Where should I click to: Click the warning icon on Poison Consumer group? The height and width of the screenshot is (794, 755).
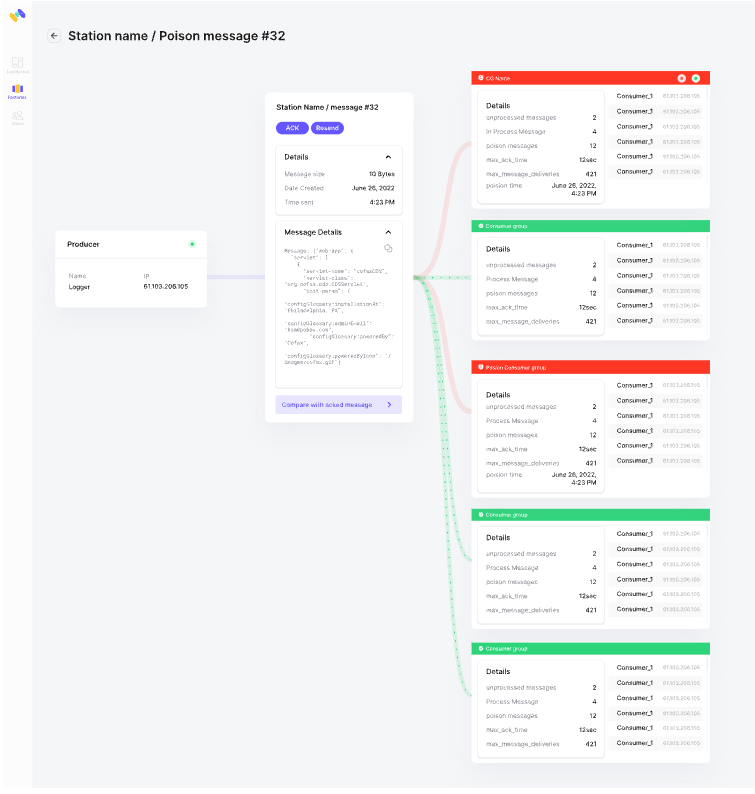(x=481, y=367)
